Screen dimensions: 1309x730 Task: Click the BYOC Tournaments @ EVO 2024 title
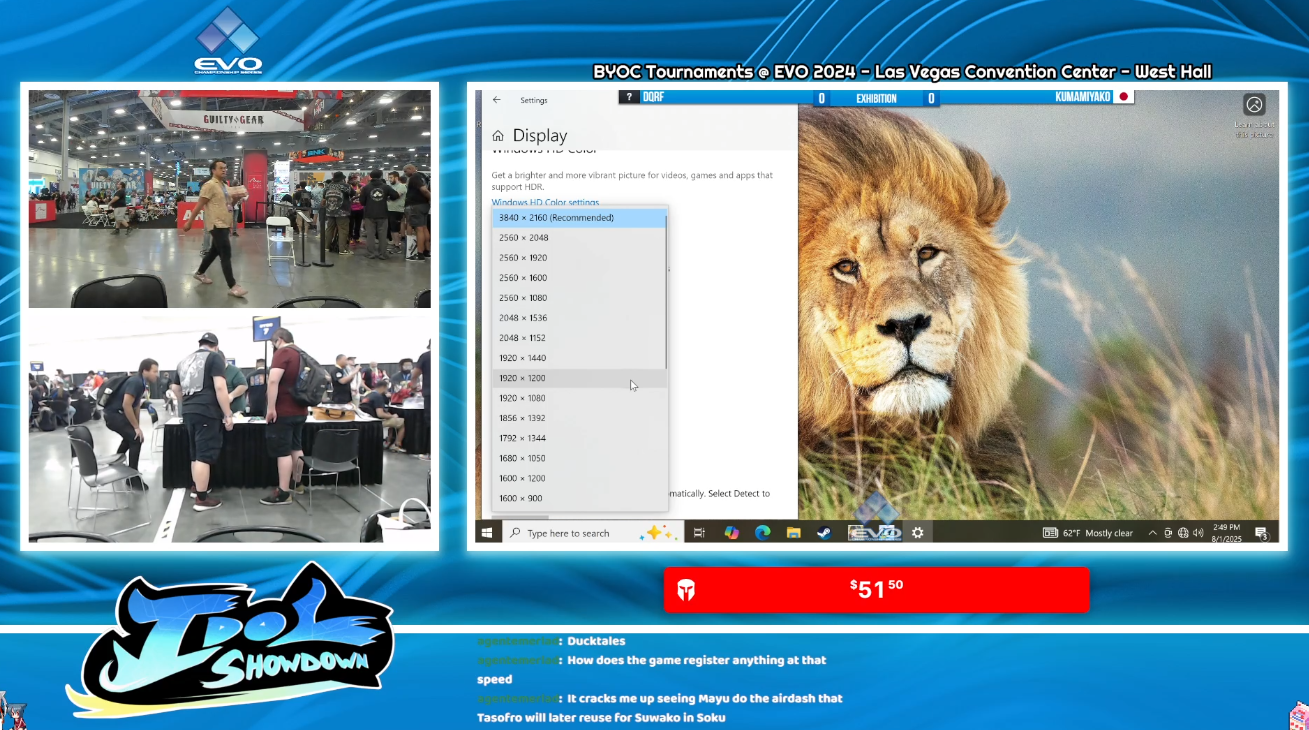pyautogui.click(x=902, y=72)
